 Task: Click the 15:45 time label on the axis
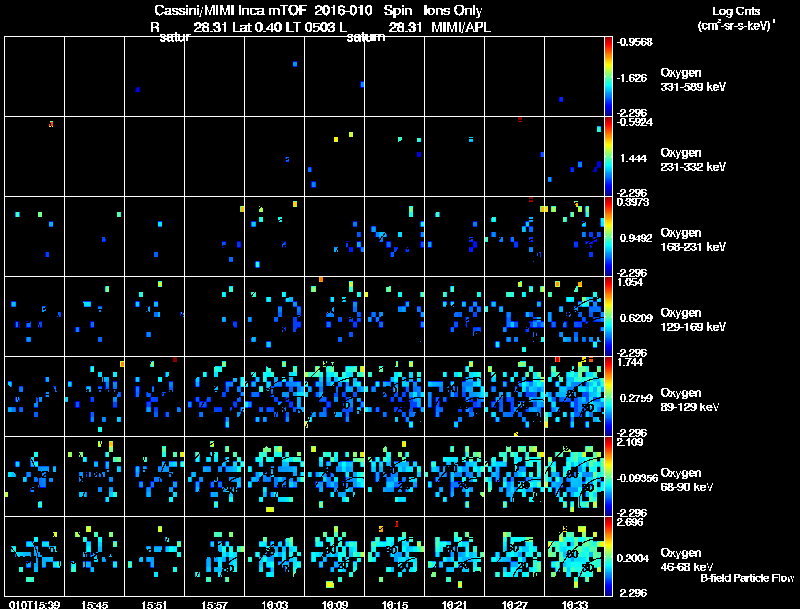pos(94,604)
